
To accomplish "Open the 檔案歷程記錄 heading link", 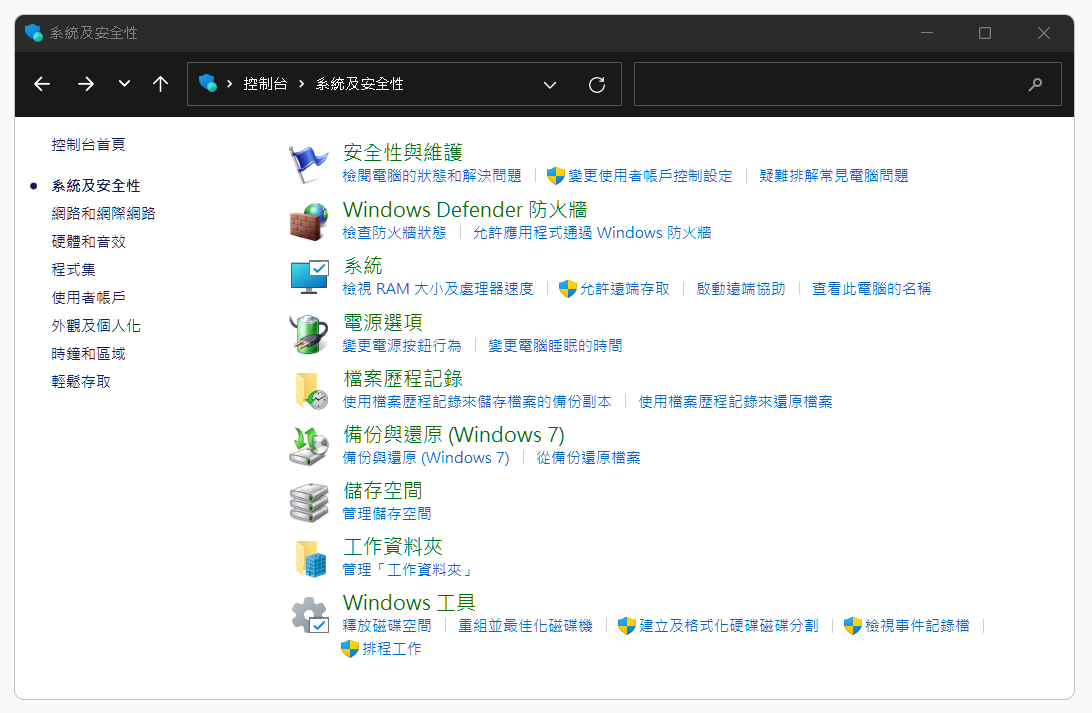I will [x=403, y=378].
